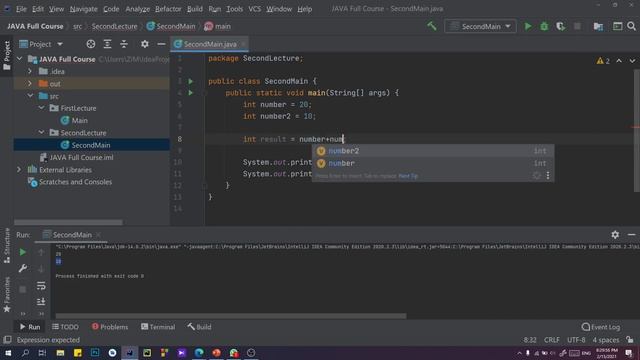The image size is (640, 360).
Task: Open File Explorer from taskbar
Action: [60, 353]
